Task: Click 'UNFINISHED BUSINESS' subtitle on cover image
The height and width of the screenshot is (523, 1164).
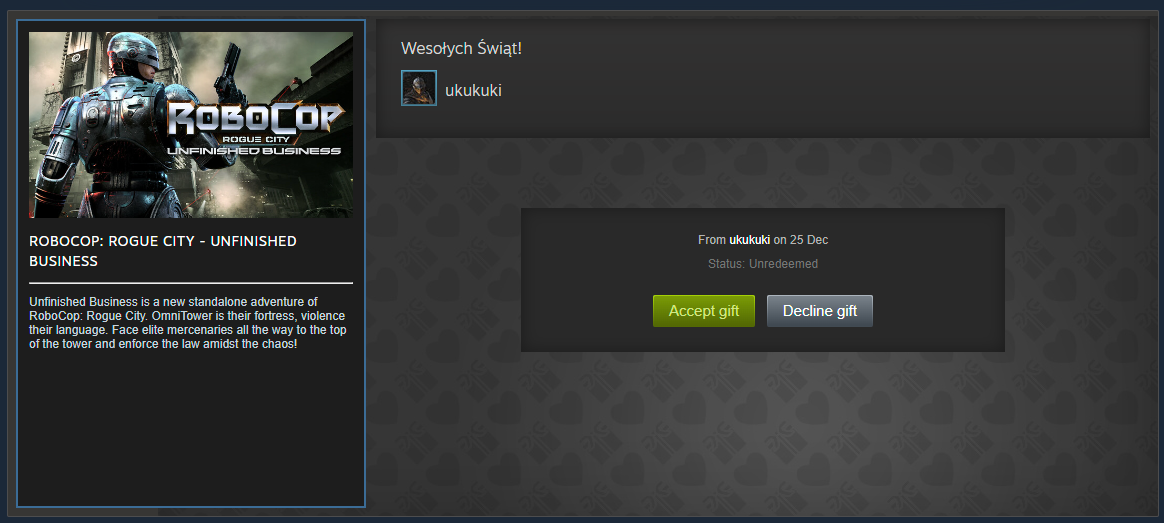Action: tap(254, 151)
